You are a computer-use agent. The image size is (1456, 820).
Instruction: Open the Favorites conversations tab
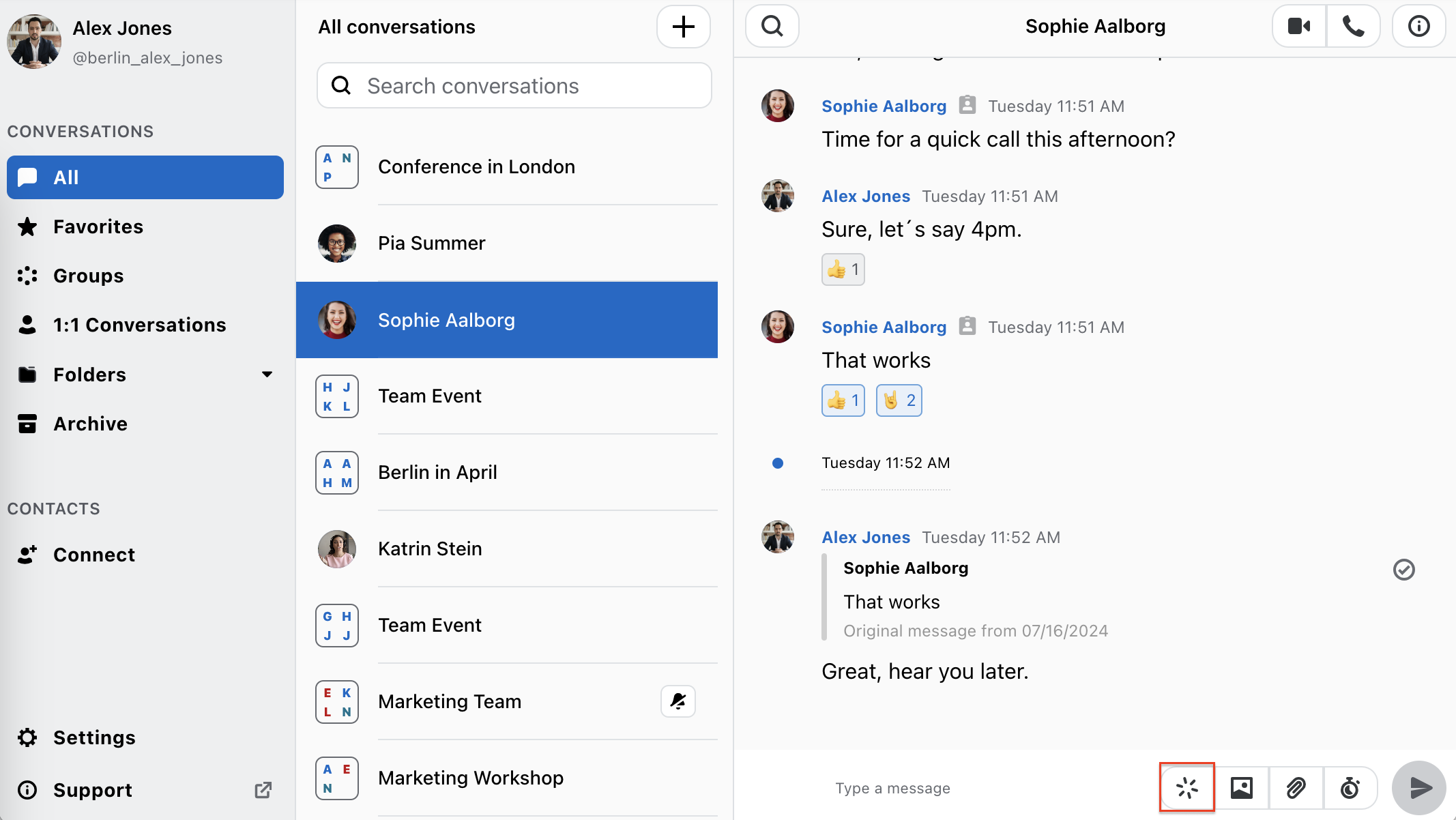(98, 226)
